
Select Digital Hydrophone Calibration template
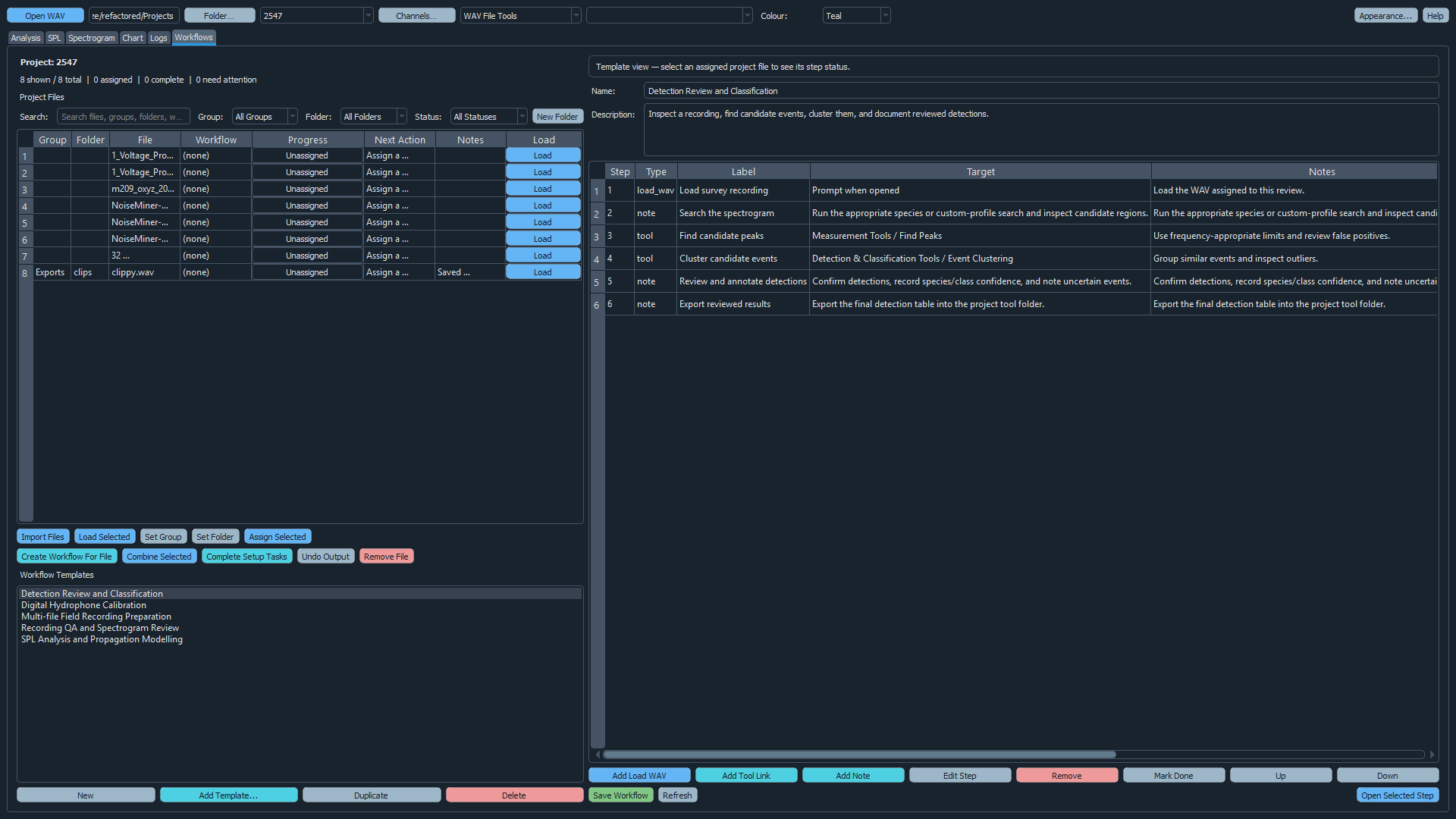point(300,605)
